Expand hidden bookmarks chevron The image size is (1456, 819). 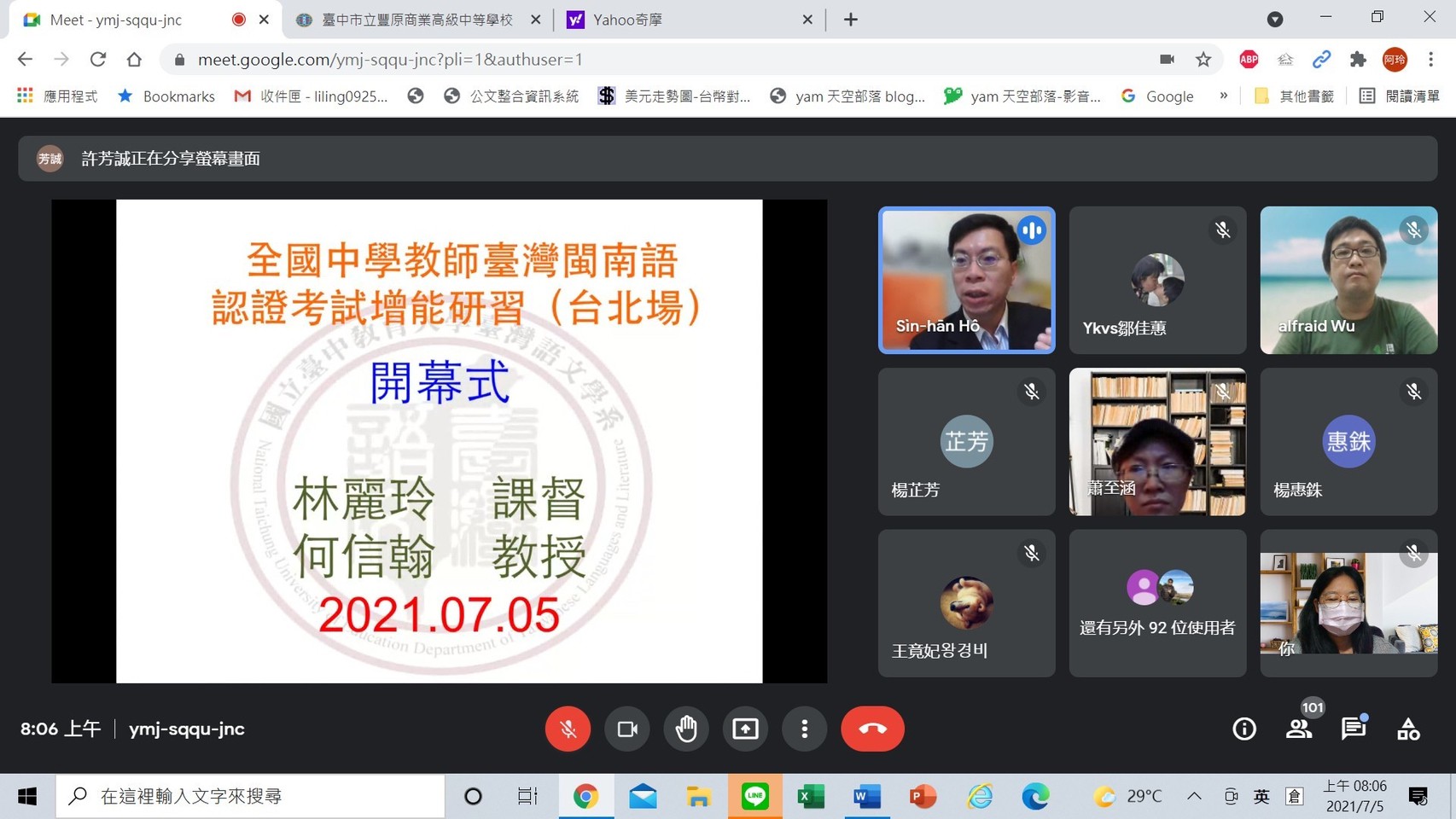[1224, 96]
